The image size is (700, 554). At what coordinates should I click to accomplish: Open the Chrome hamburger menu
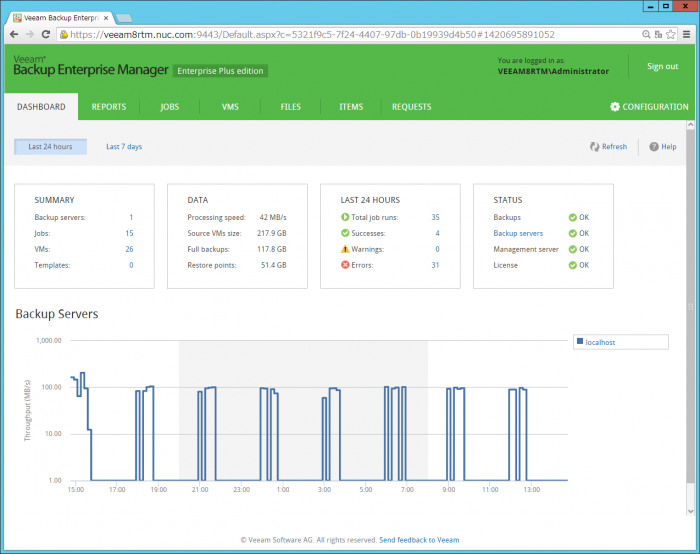click(x=687, y=34)
